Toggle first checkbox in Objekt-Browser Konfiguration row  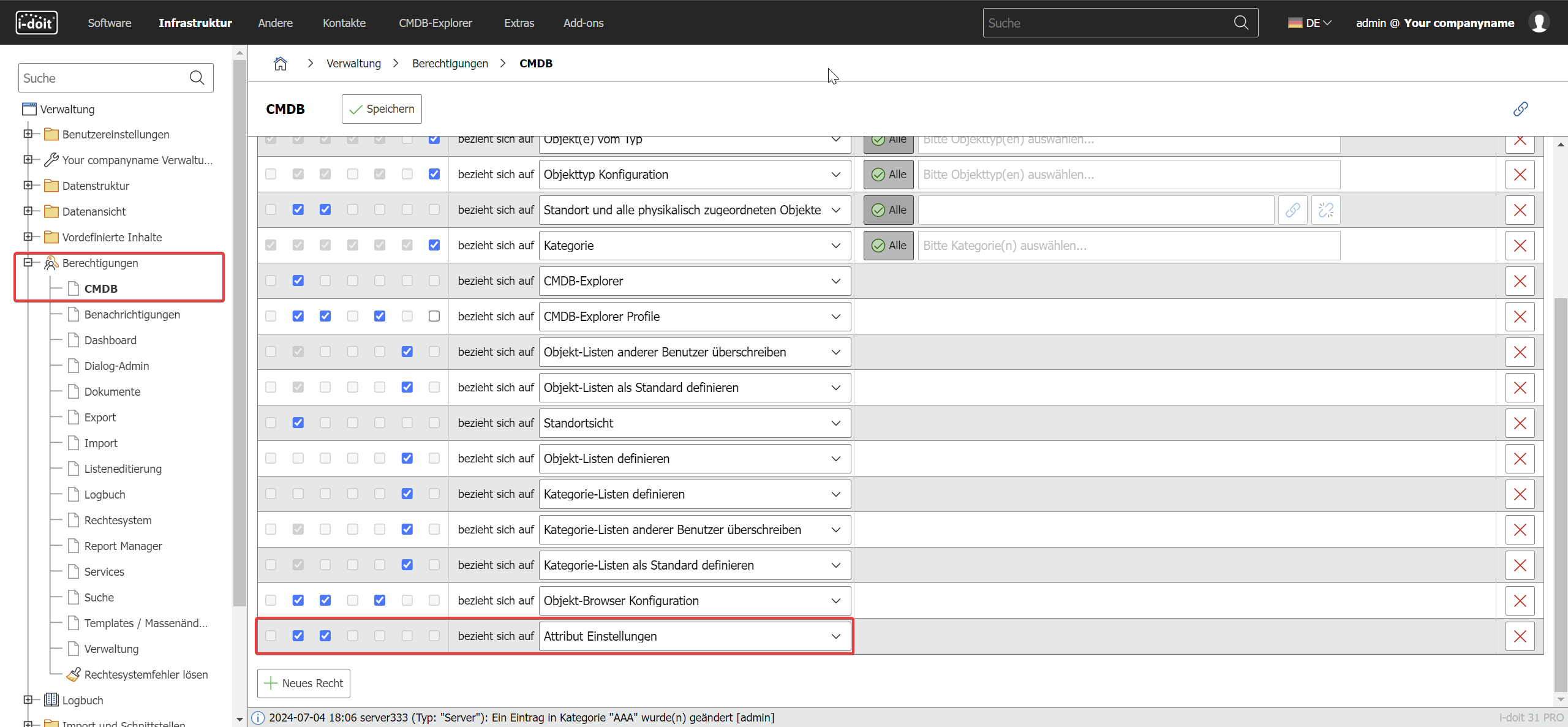(271, 600)
